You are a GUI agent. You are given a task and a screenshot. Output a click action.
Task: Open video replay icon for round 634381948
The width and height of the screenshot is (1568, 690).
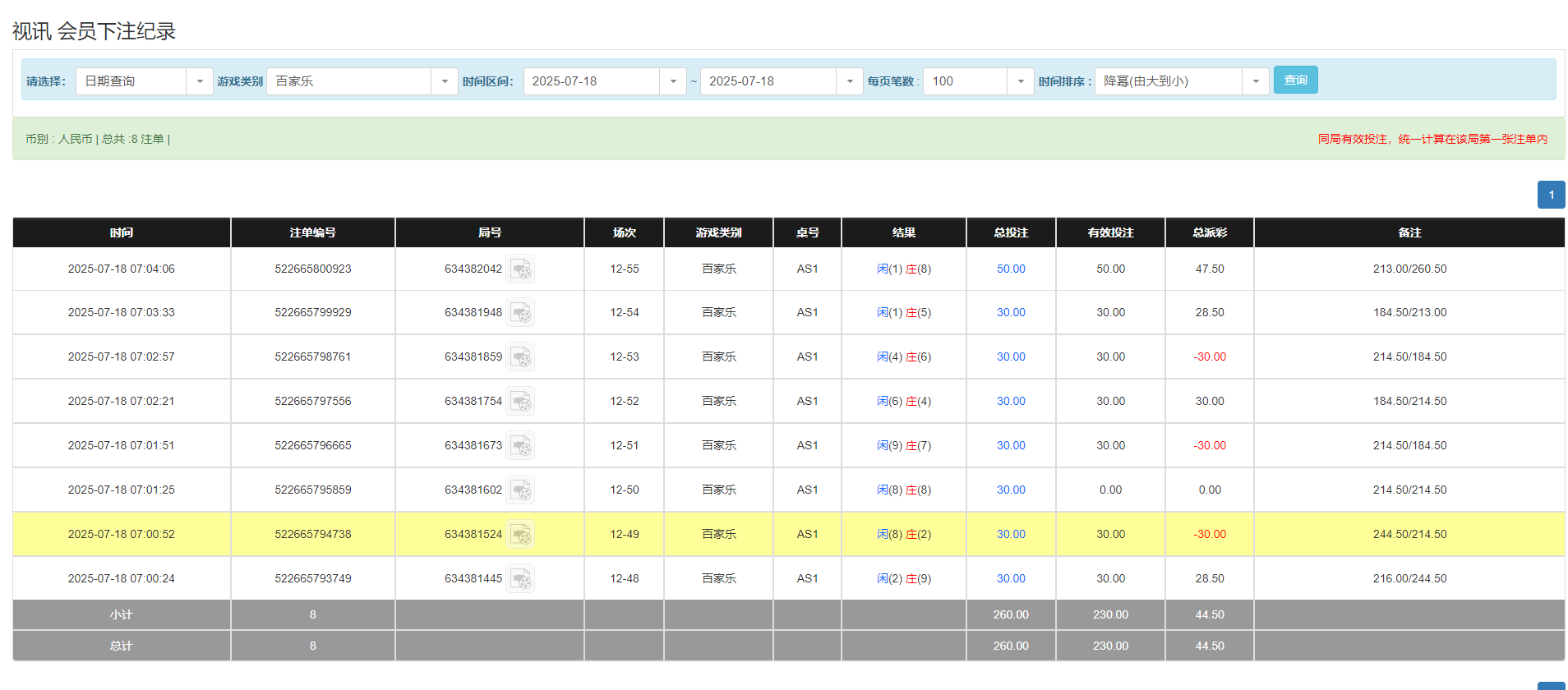[520, 313]
